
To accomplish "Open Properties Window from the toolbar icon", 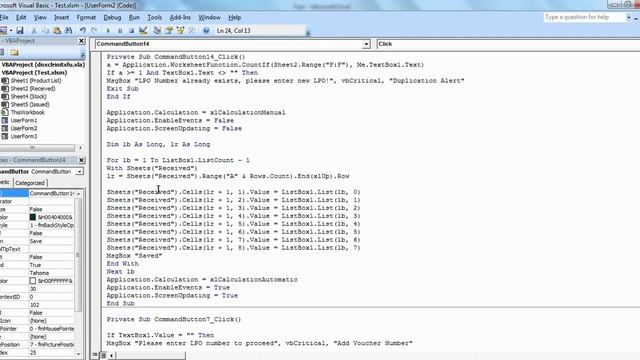I will pyautogui.click(x=169, y=31).
